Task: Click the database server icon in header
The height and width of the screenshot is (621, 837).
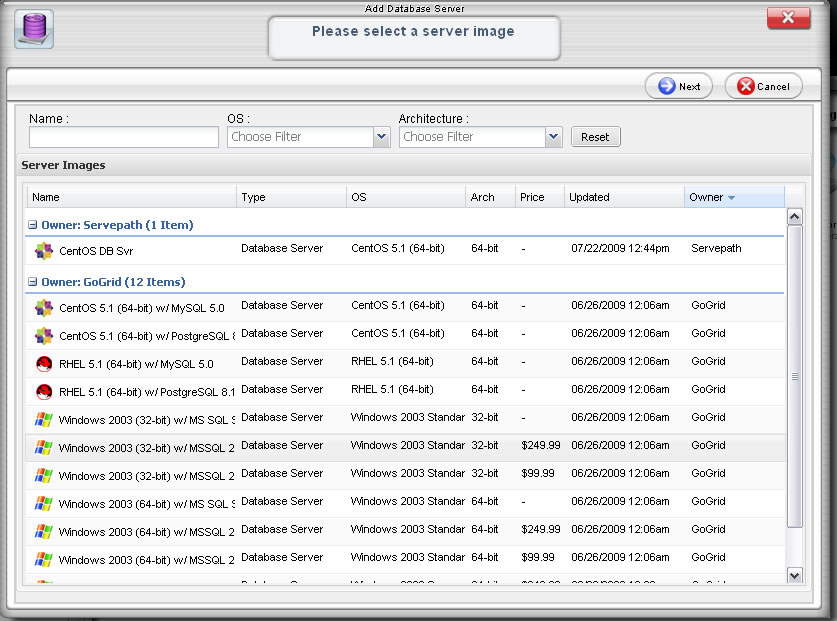Action: (34, 28)
